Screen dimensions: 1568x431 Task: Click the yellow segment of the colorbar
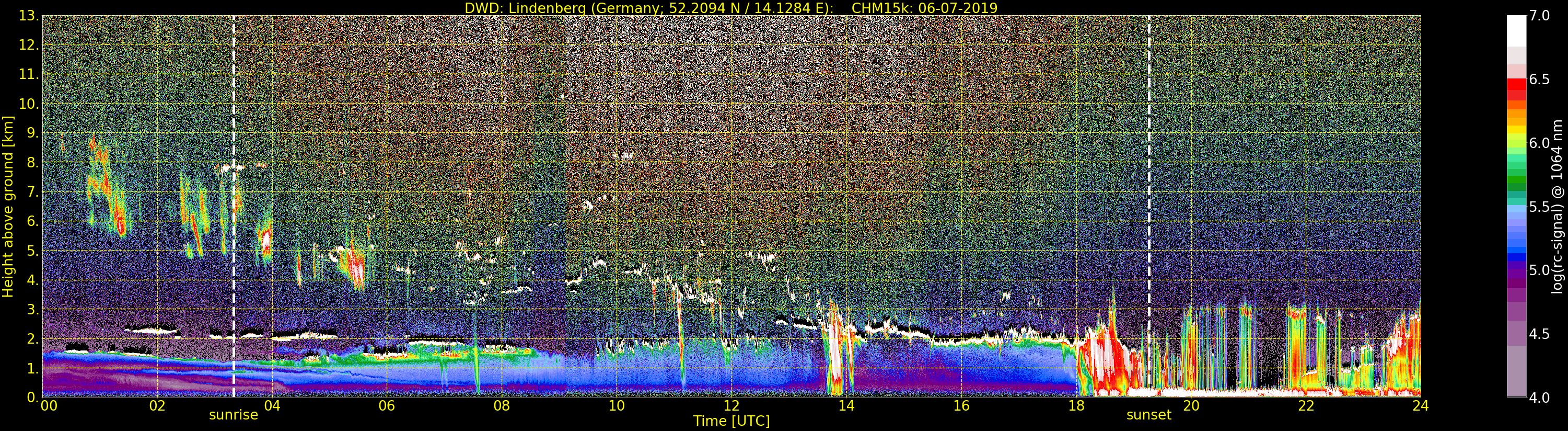[x=1517, y=130]
